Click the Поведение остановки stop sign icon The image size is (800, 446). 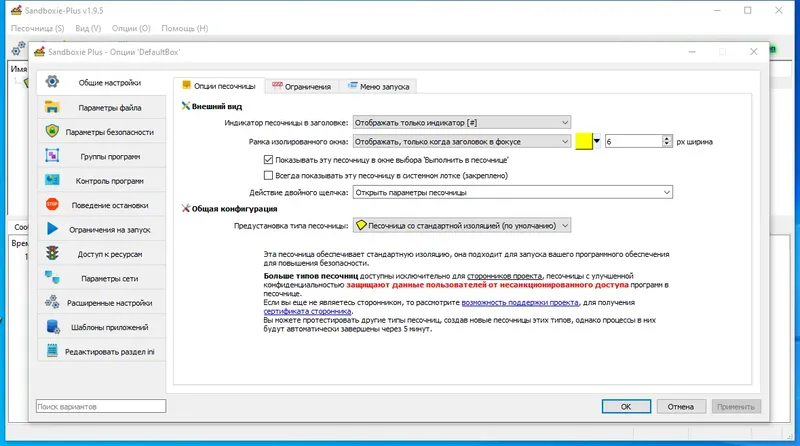(x=52, y=205)
